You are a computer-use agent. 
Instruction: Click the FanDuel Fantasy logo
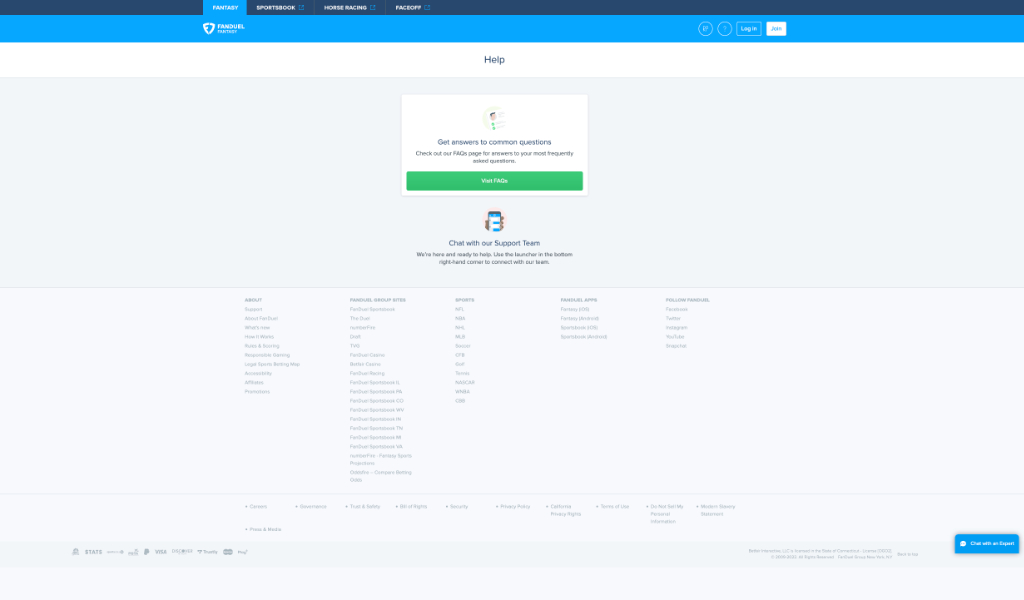223,28
